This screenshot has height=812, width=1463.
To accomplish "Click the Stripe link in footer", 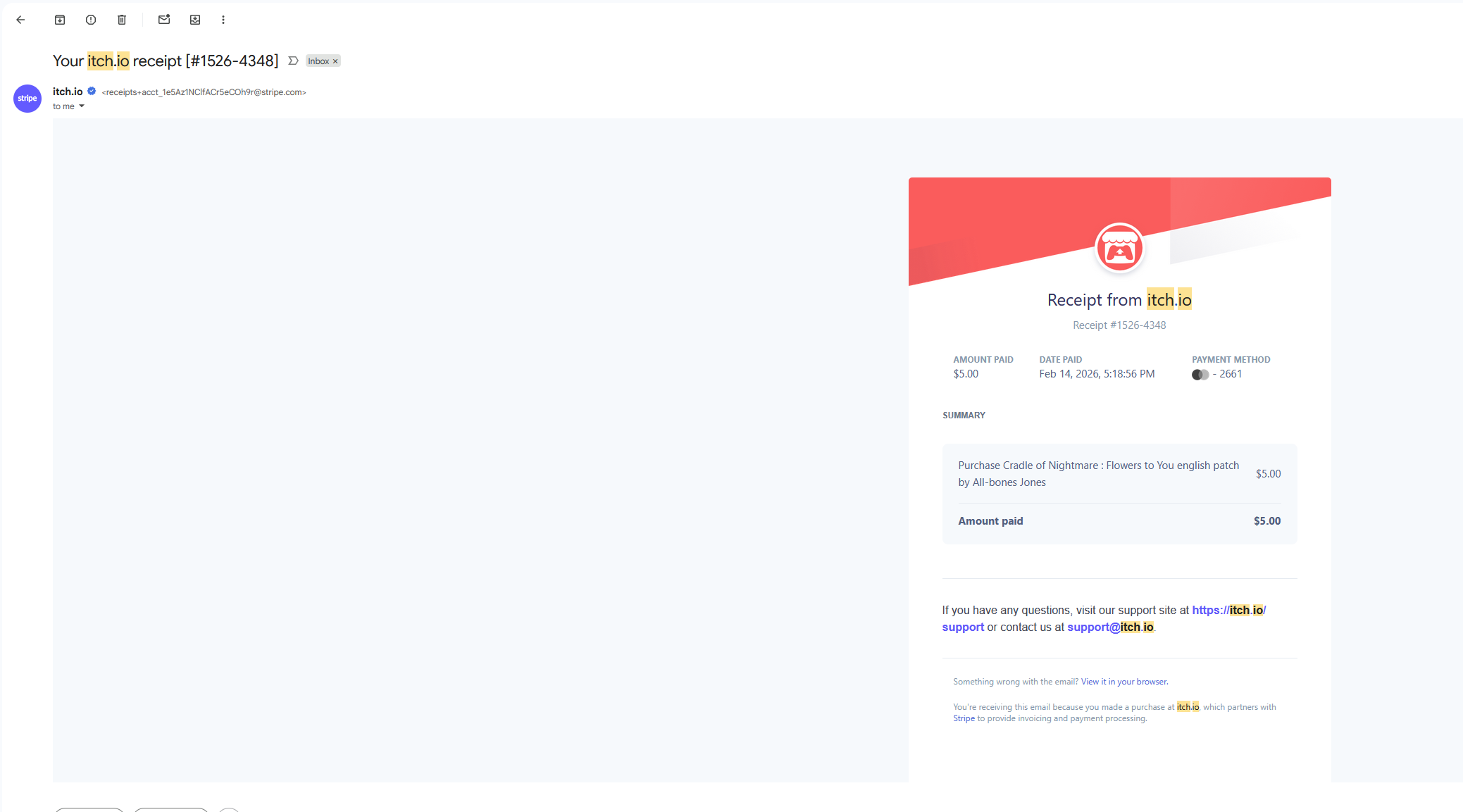I will [x=964, y=718].
